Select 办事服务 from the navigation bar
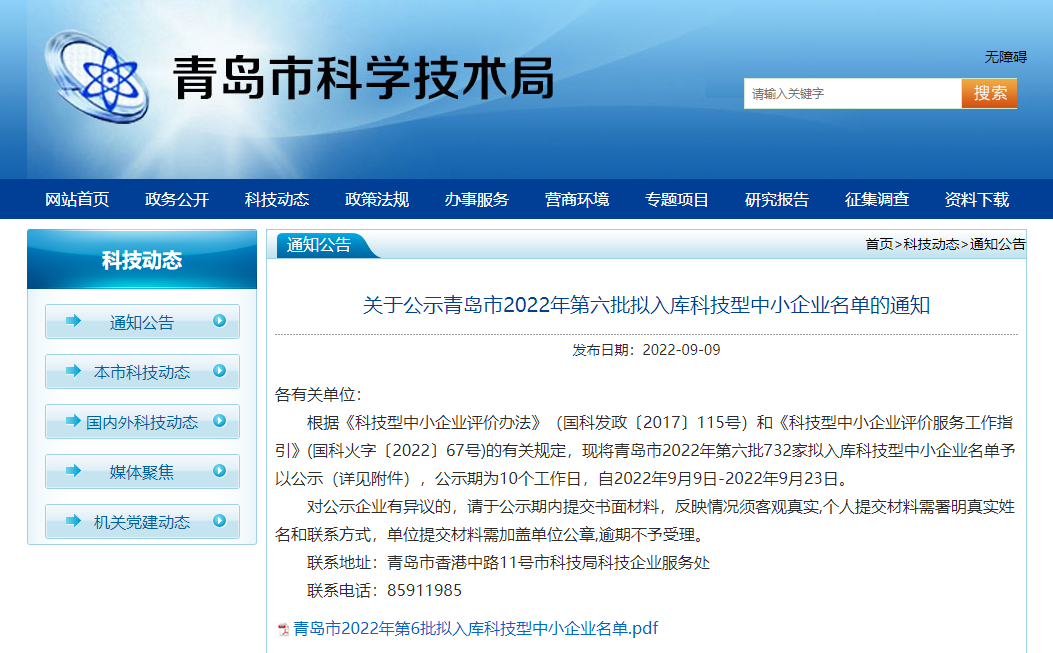The width and height of the screenshot is (1053, 653). [x=477, y=199]
